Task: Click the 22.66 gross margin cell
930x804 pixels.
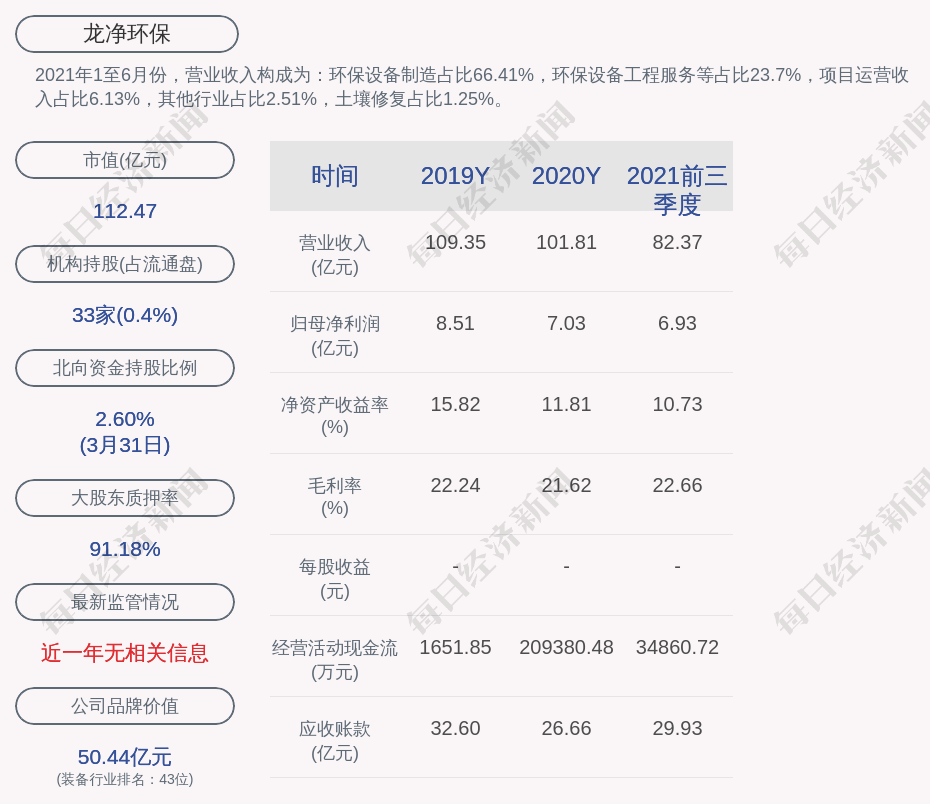Action: click(x=677, y=486)
